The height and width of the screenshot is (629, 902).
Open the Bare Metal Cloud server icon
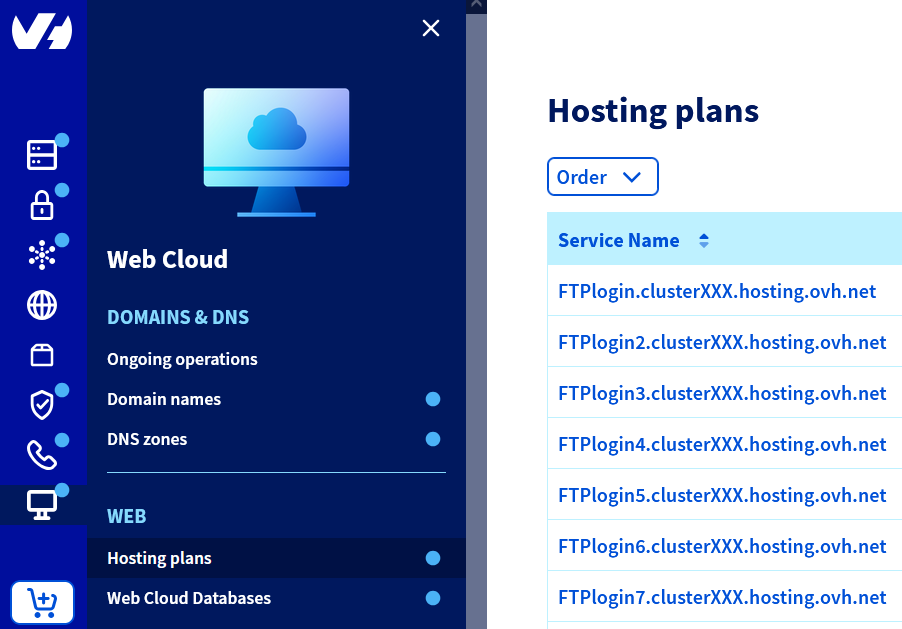coord(41,155)
